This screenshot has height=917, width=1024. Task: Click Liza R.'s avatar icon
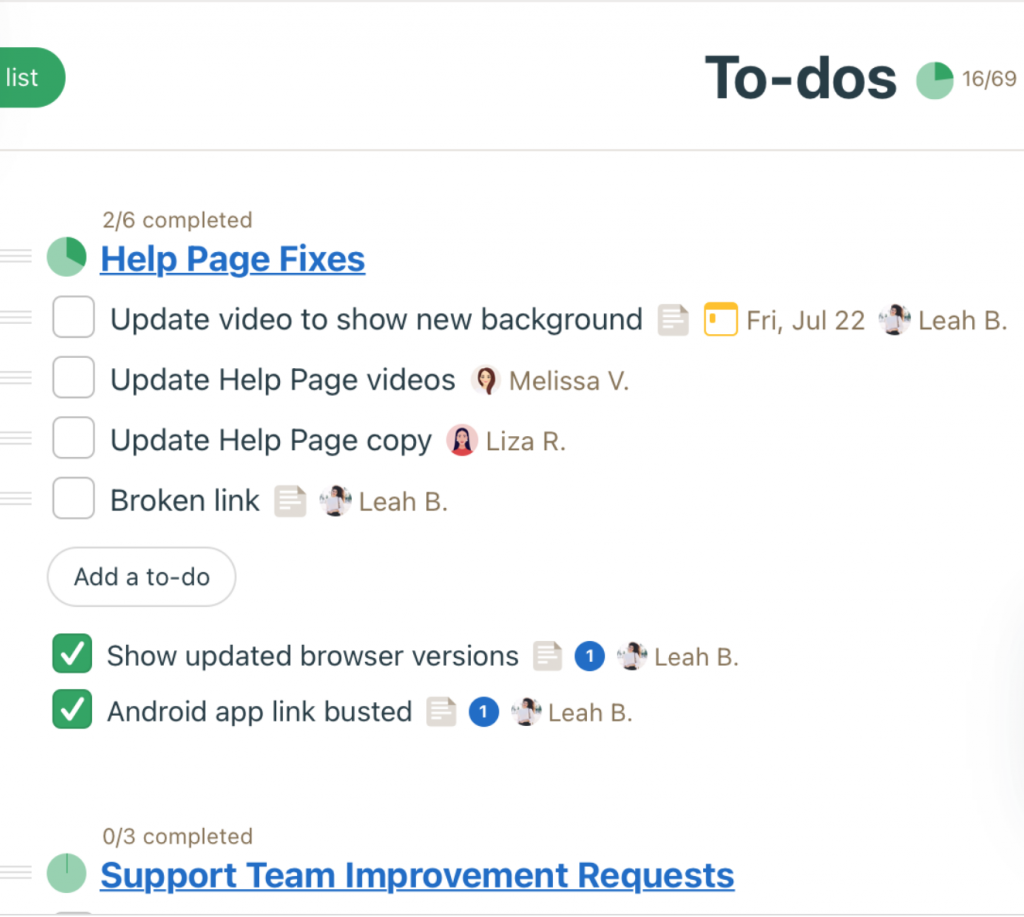click(x=462, y=440)
